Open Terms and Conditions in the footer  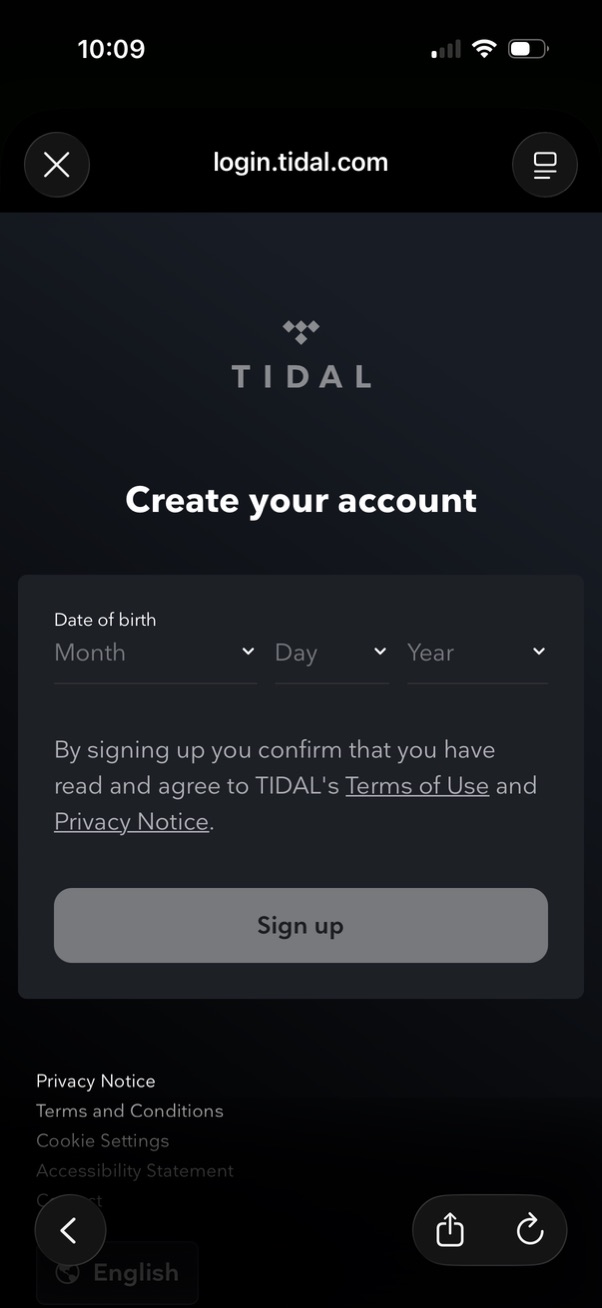tap(129, 1111)
